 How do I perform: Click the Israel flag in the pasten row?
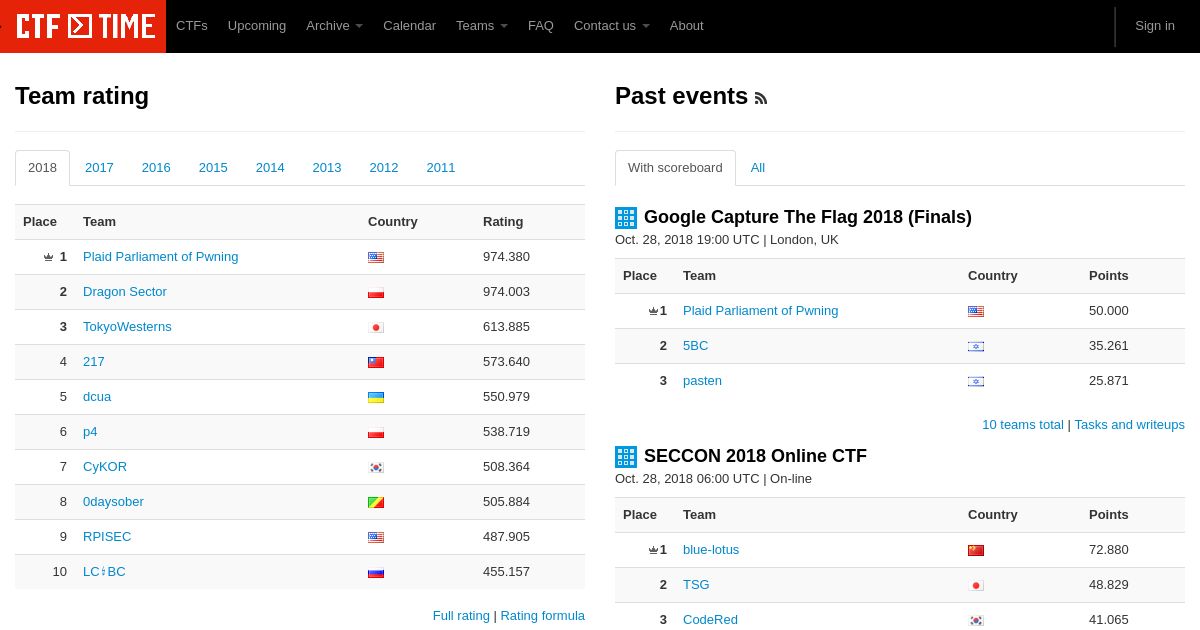[976, 381]
